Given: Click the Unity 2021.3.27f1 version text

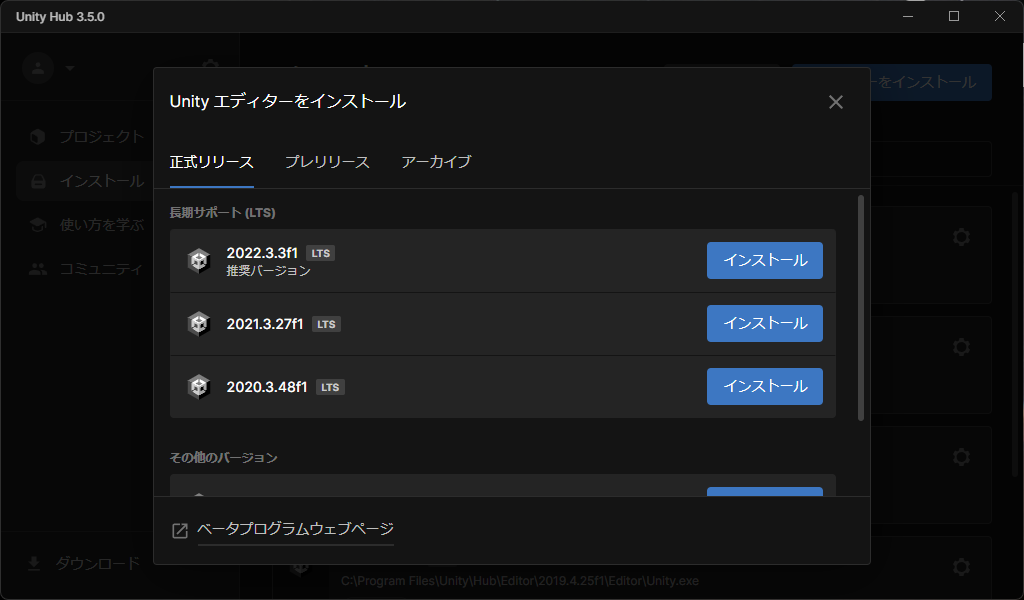Looking at the screenshot, I should pos(264,324).
